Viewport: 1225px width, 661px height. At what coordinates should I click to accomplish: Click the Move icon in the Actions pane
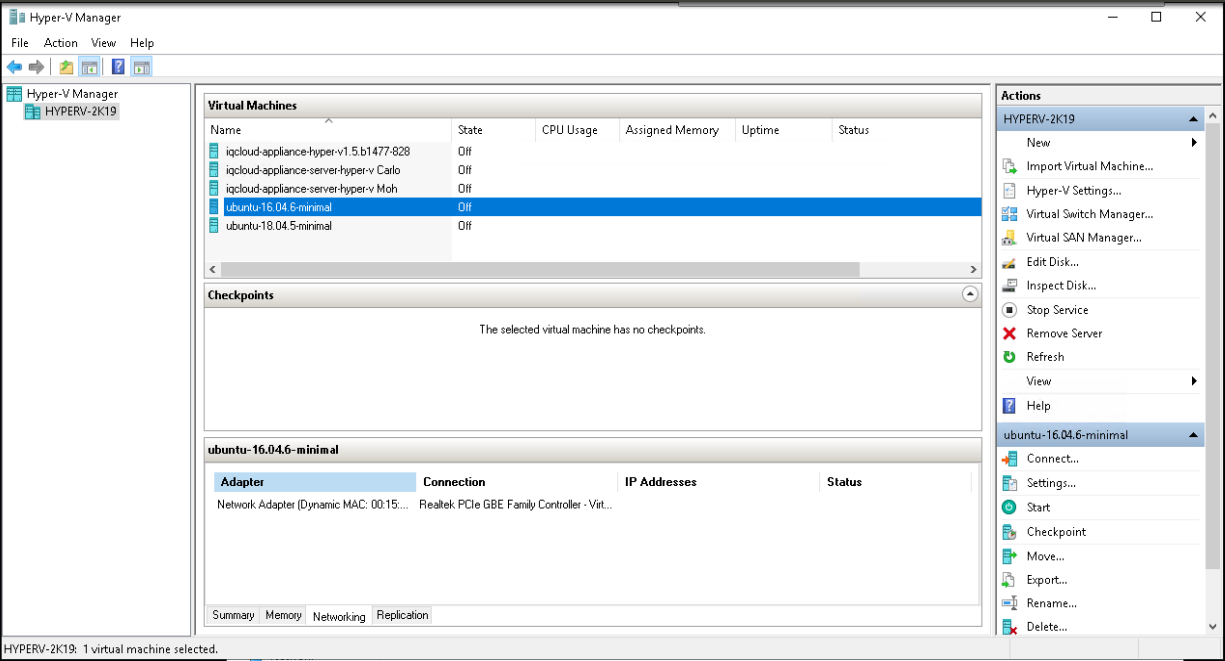tap(1009, 556)
